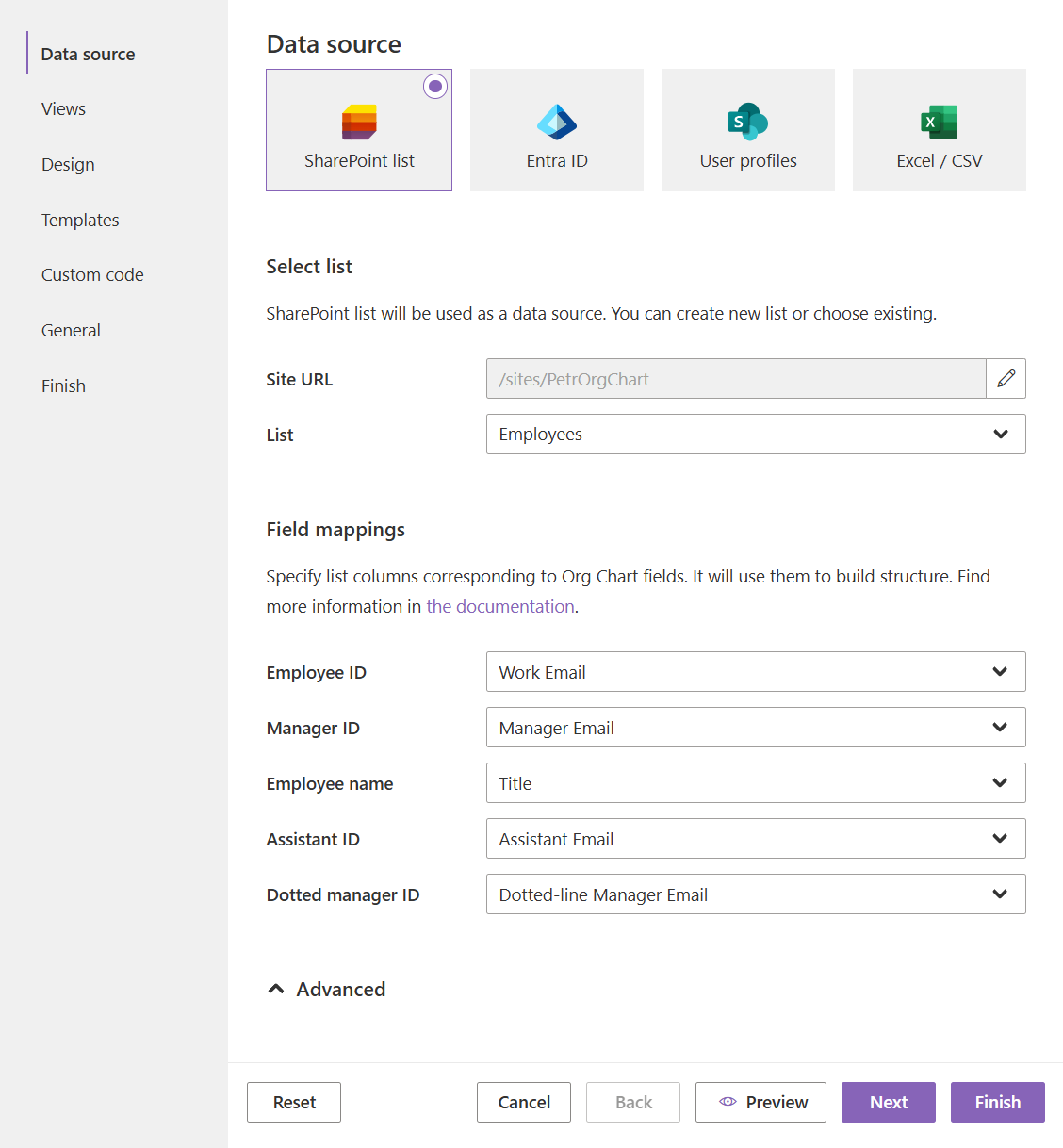This screenshot has width=1063, height=1148.
Task: Click the Back button
Action: (x=633, y=1102)
